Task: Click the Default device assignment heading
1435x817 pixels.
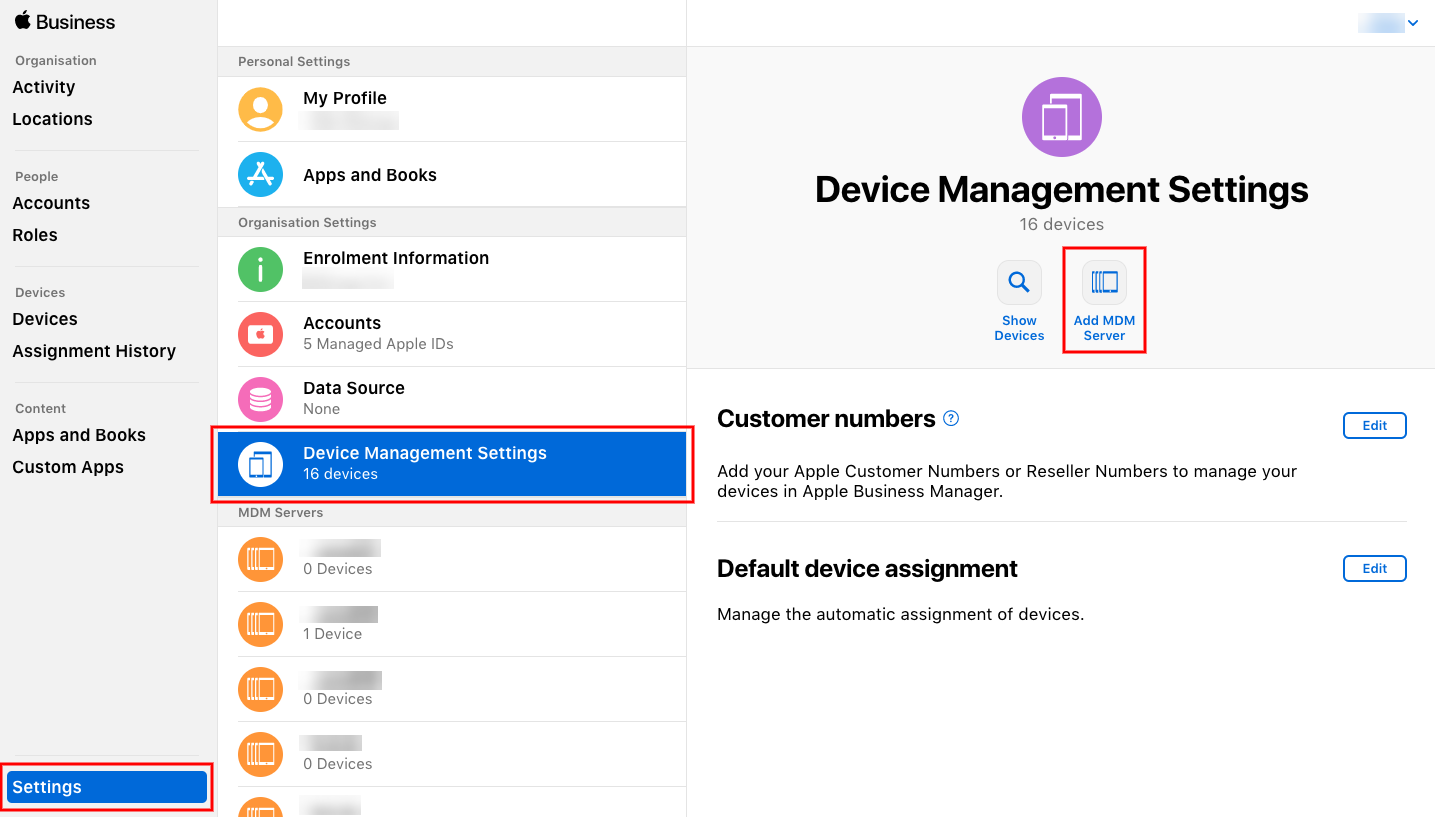Action: 867,569
